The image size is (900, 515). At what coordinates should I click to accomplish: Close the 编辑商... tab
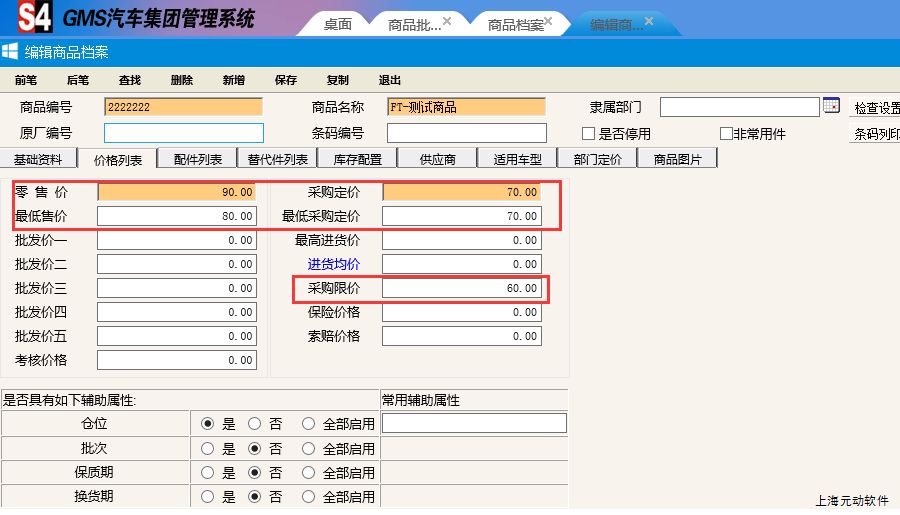[x=649, y=21]
